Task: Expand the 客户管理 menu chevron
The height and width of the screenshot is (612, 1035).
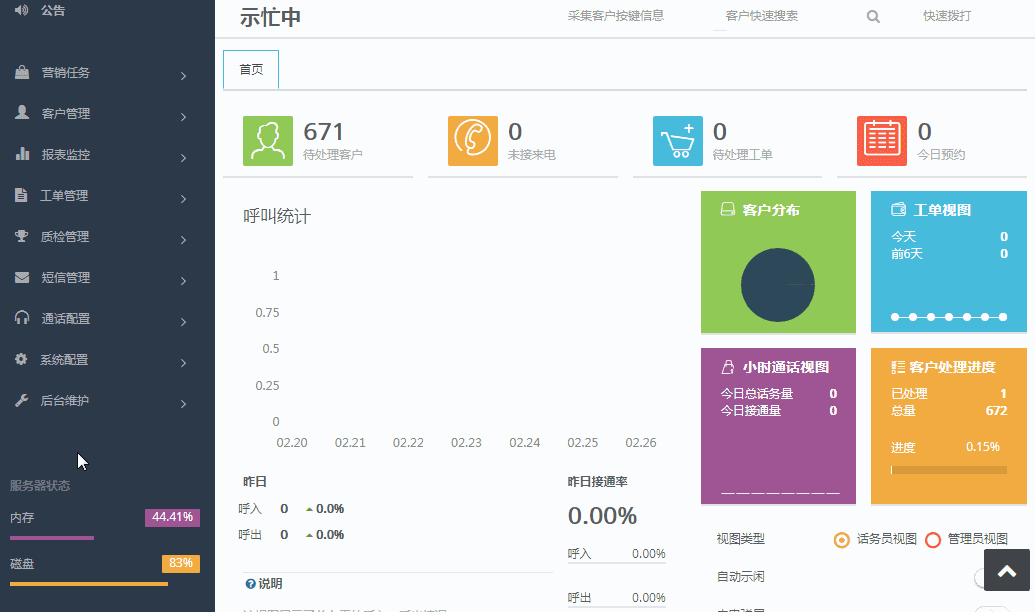Action: coord(184,117)
